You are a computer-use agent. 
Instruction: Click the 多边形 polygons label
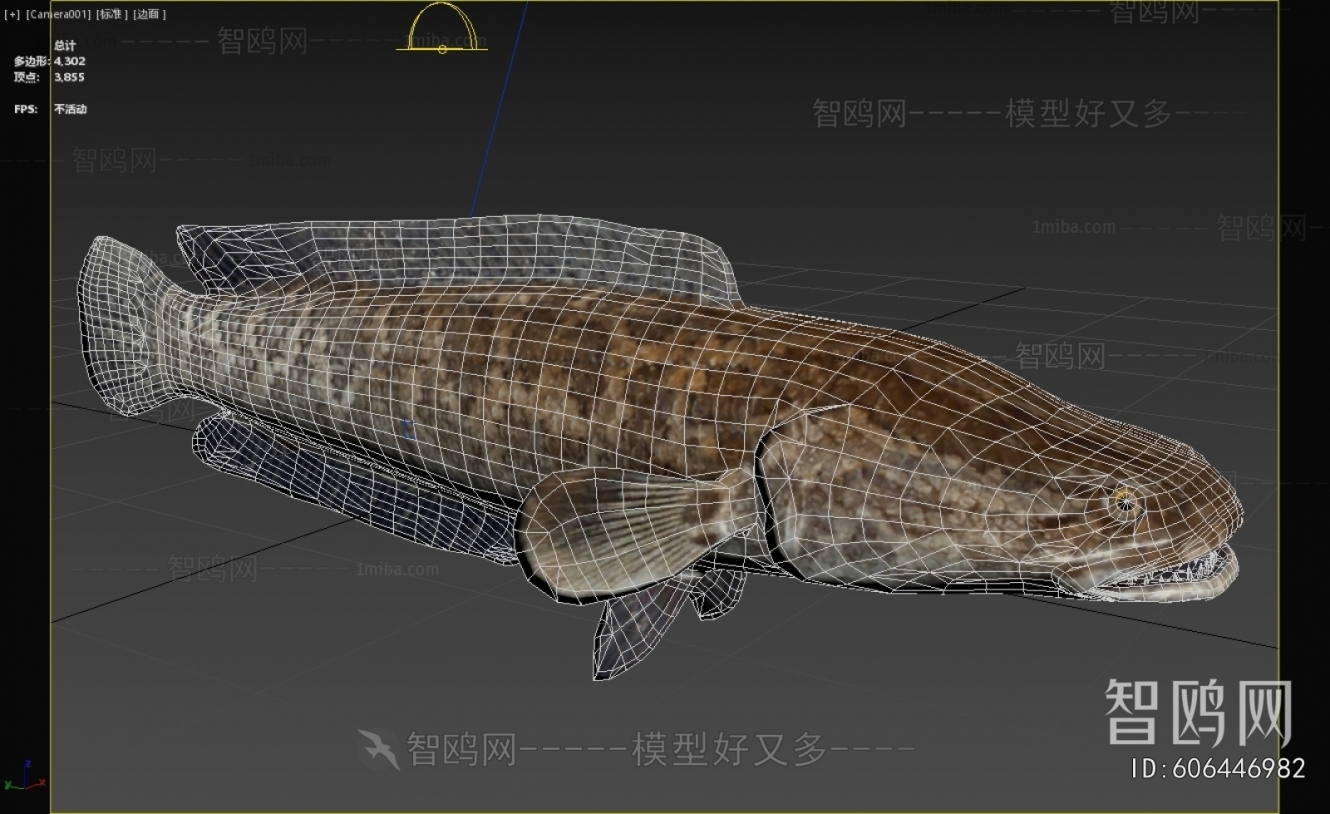pos(31,61)
